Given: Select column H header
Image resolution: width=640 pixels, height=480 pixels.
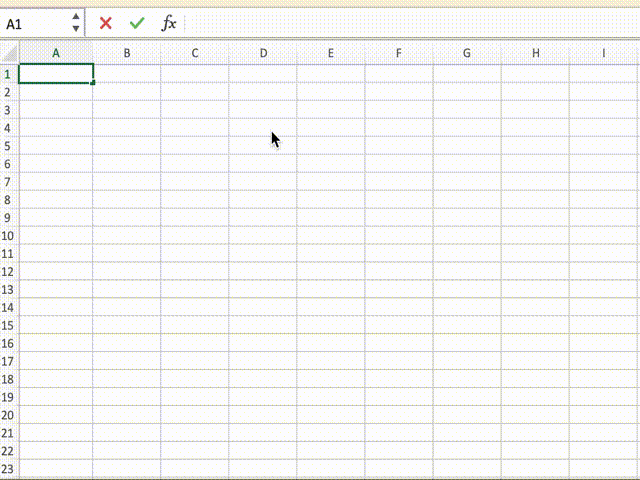Looking at the screenshot, I should point(536,53).
